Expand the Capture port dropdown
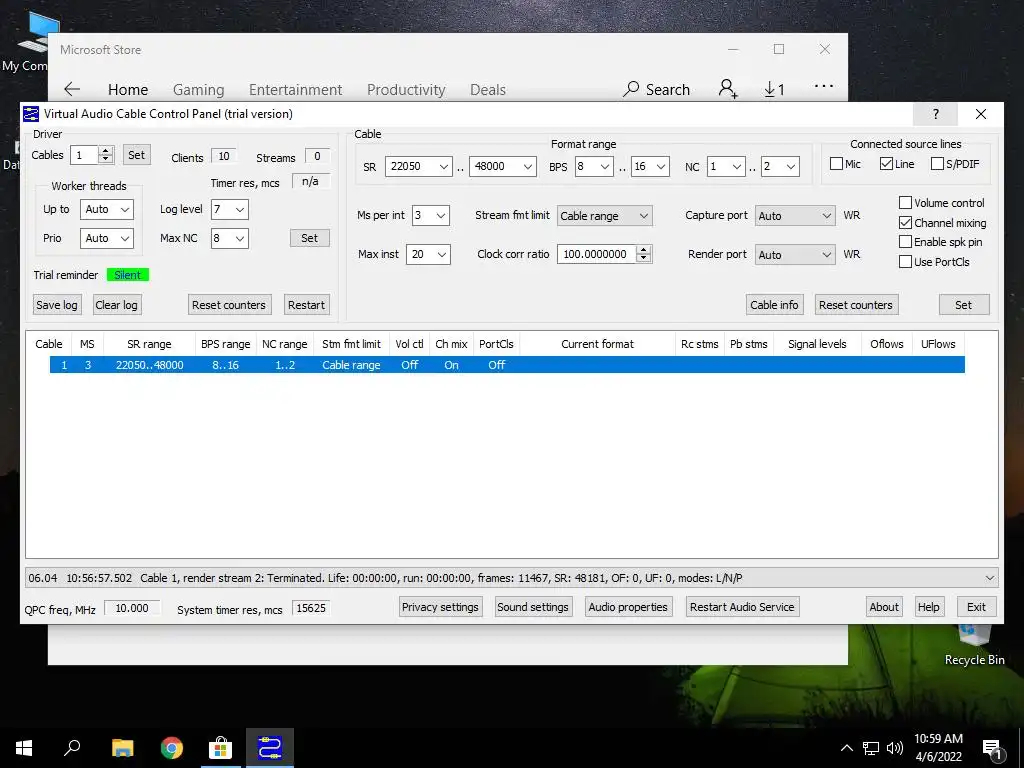The height and width of the screenshot is (768, 1024). 795,216
